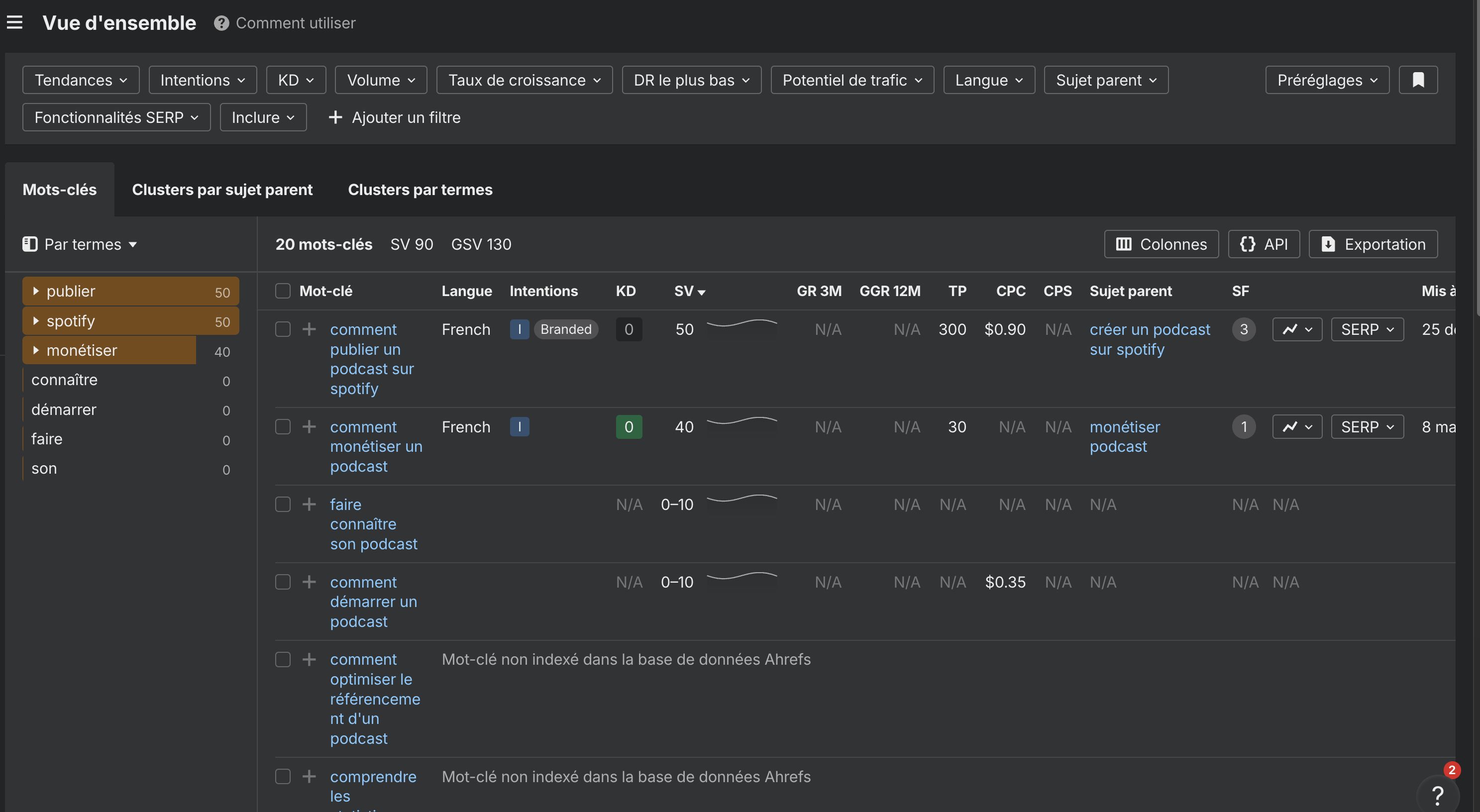This screenshot has width=1480, height=812.
Task: Open the Colonnes column settings
Action: pyautogui.click(x=1161, y=244)
